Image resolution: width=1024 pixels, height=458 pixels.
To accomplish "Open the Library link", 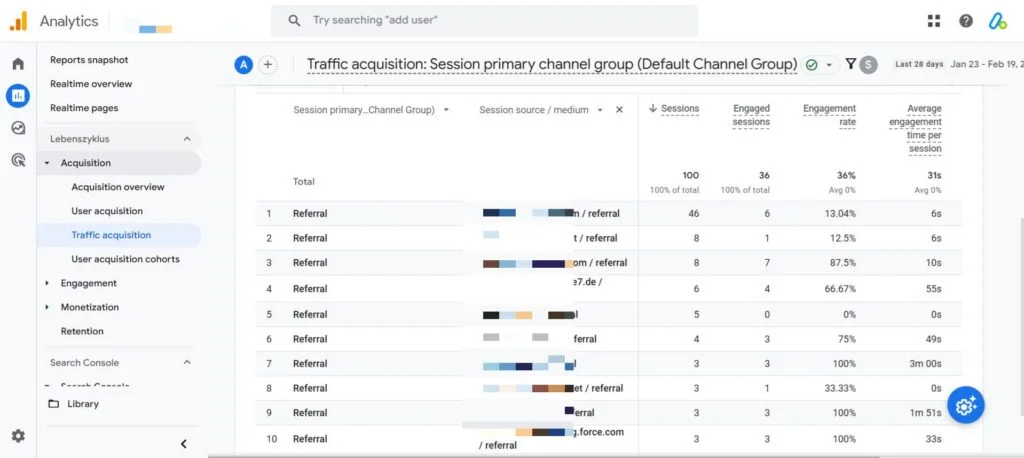I will 82,404.
